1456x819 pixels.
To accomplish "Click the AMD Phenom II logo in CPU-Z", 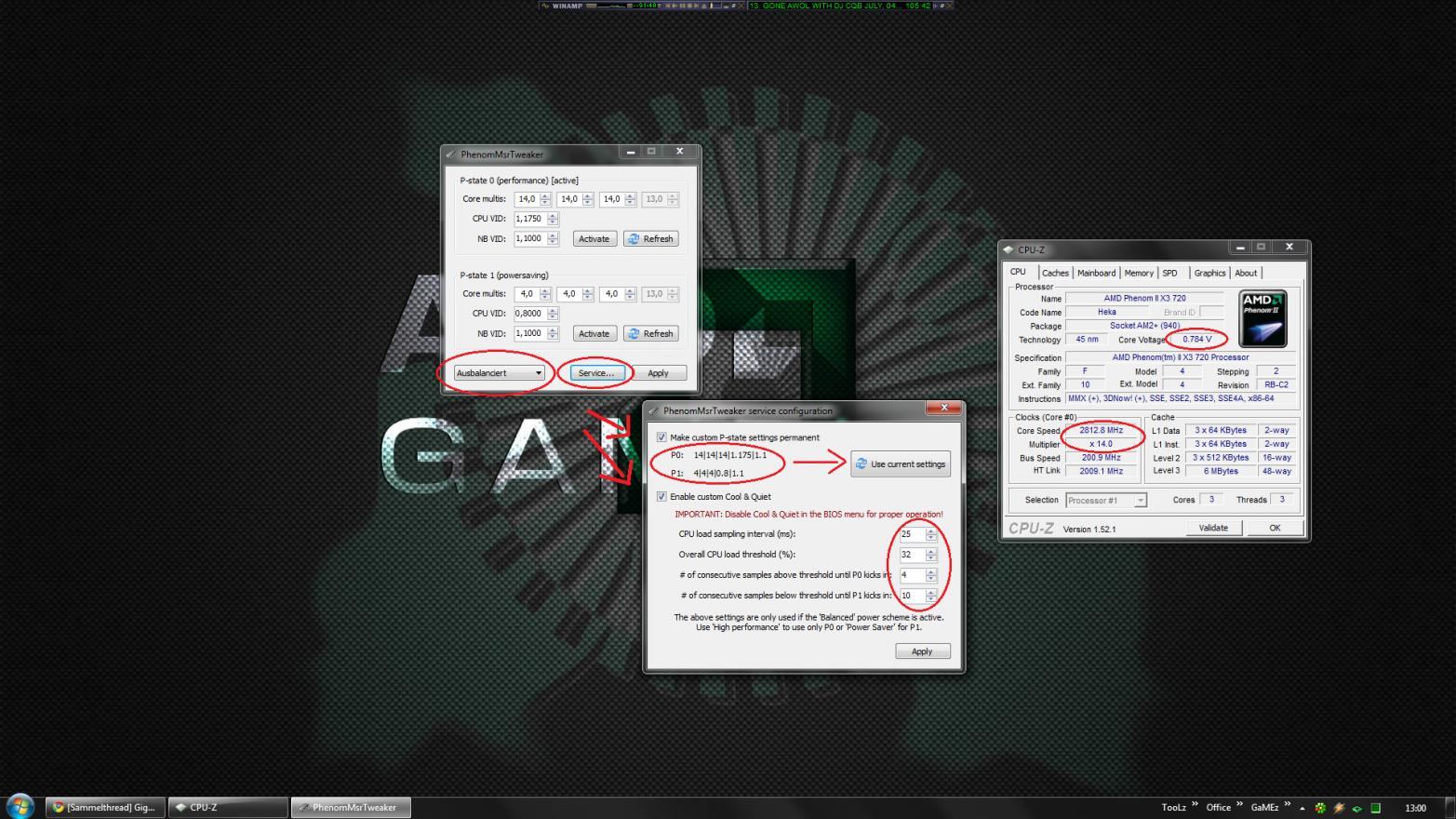I will pos(1262,318).
